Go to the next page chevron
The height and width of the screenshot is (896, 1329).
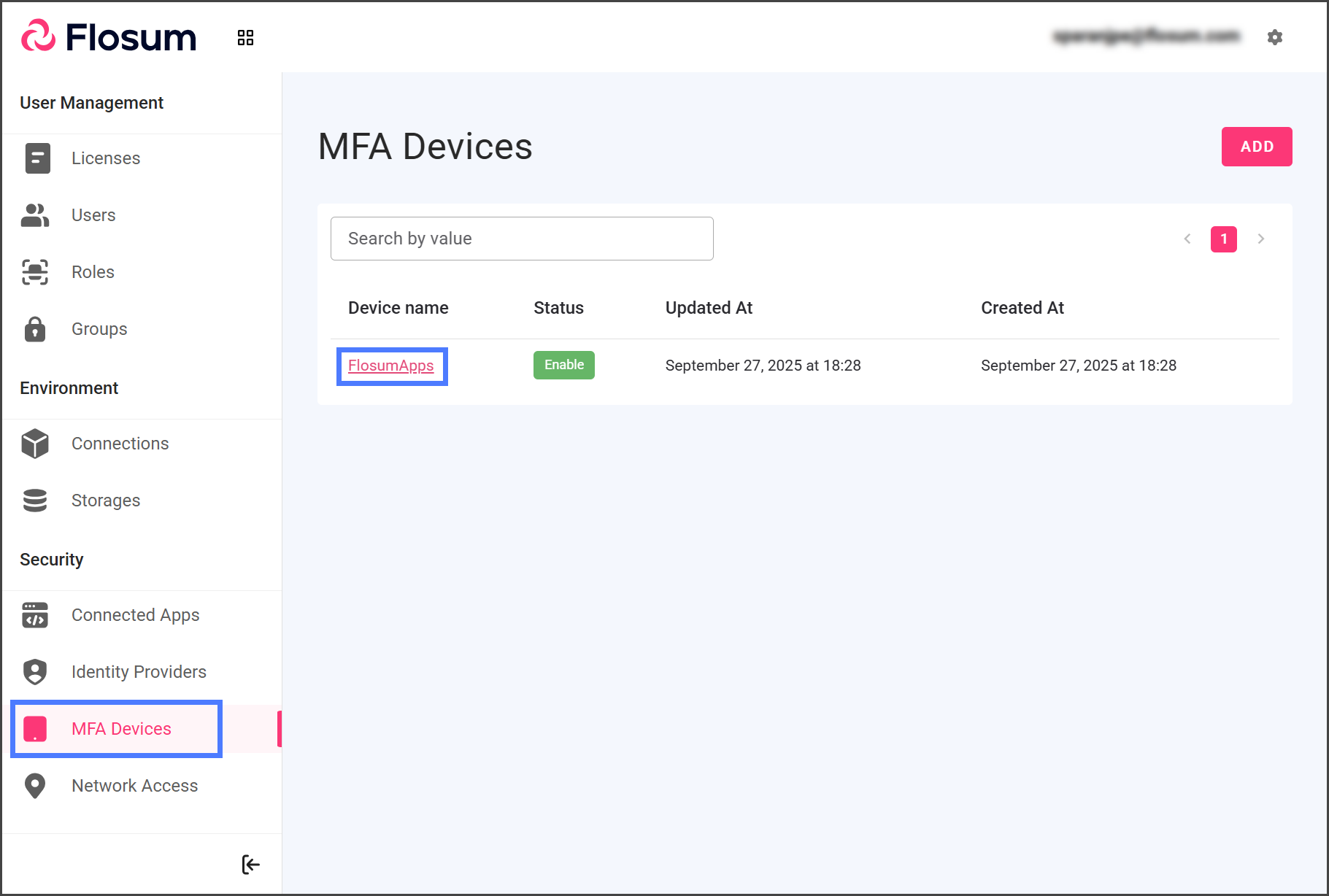[1260, 239]
